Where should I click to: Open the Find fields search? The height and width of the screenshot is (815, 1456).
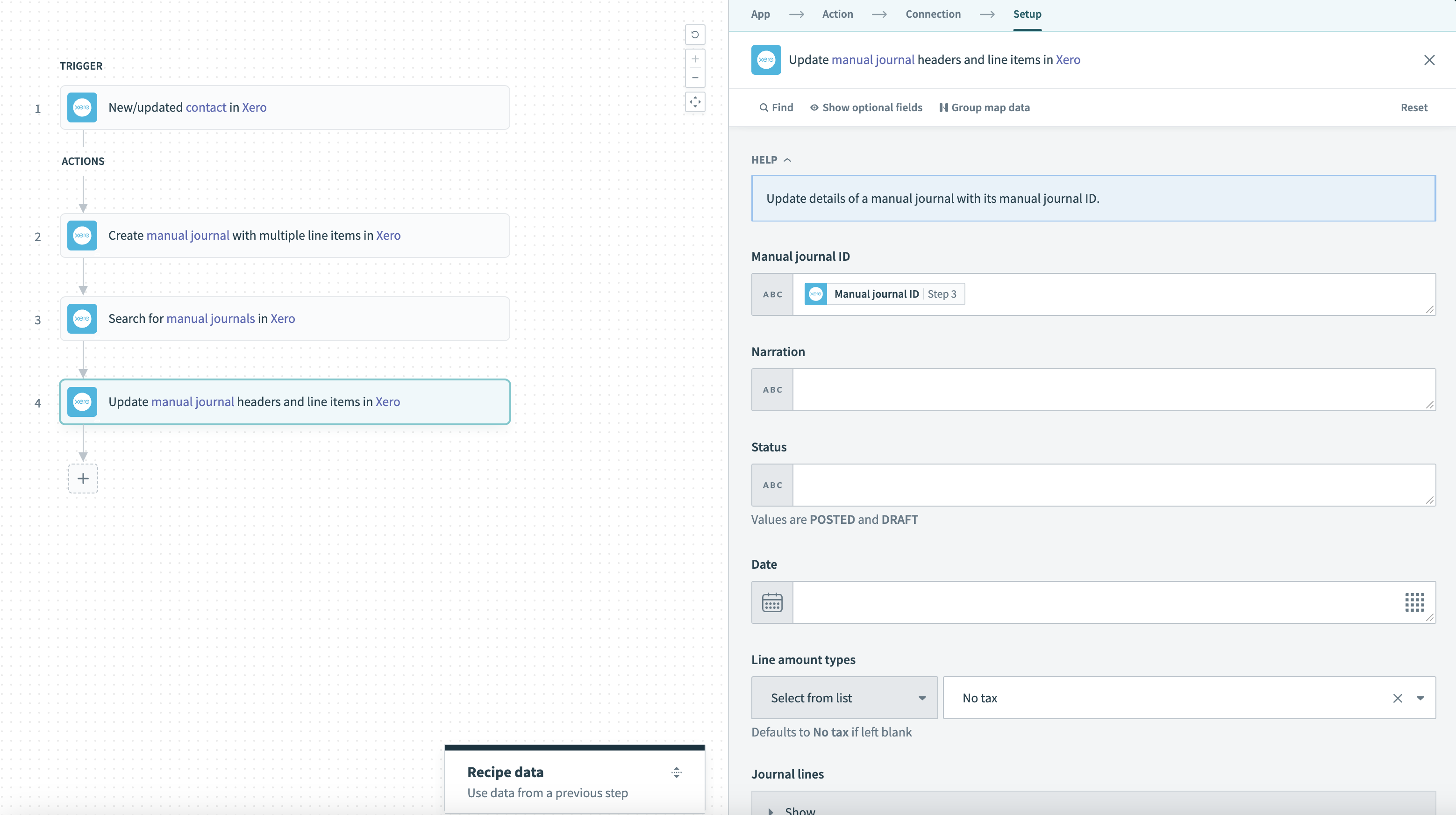(776, 107)
